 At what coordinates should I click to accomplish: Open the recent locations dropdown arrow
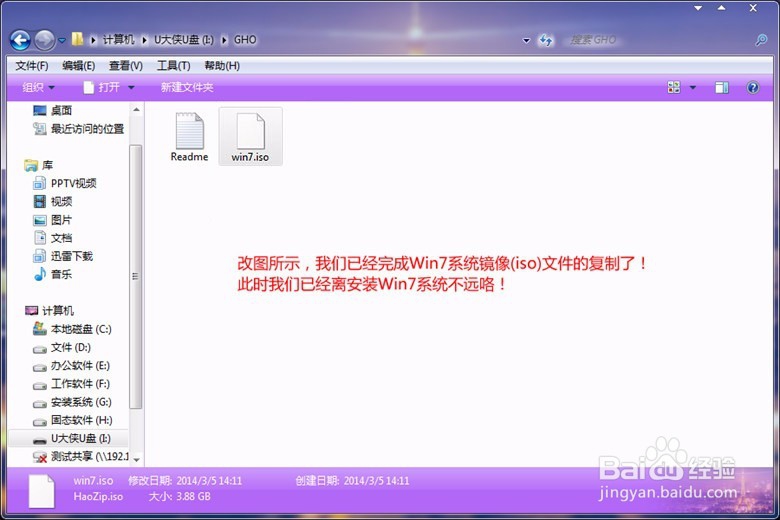[62, 40]
